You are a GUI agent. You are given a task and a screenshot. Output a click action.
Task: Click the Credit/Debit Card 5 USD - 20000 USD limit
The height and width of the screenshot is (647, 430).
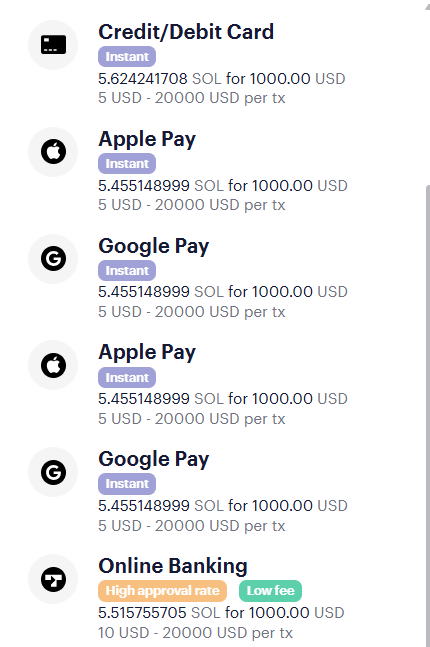pyautogui.click(x=191, y=98)
